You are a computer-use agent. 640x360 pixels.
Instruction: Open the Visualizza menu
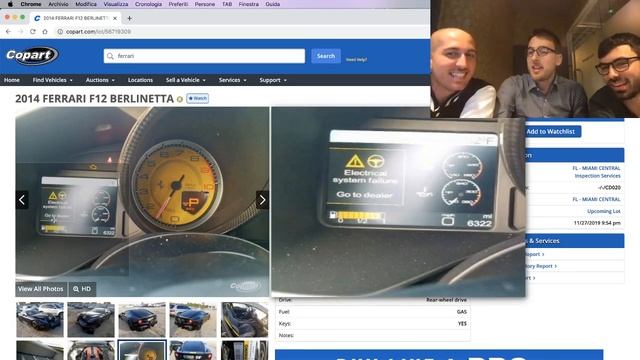pyautogui.click(x=116, y=4)
